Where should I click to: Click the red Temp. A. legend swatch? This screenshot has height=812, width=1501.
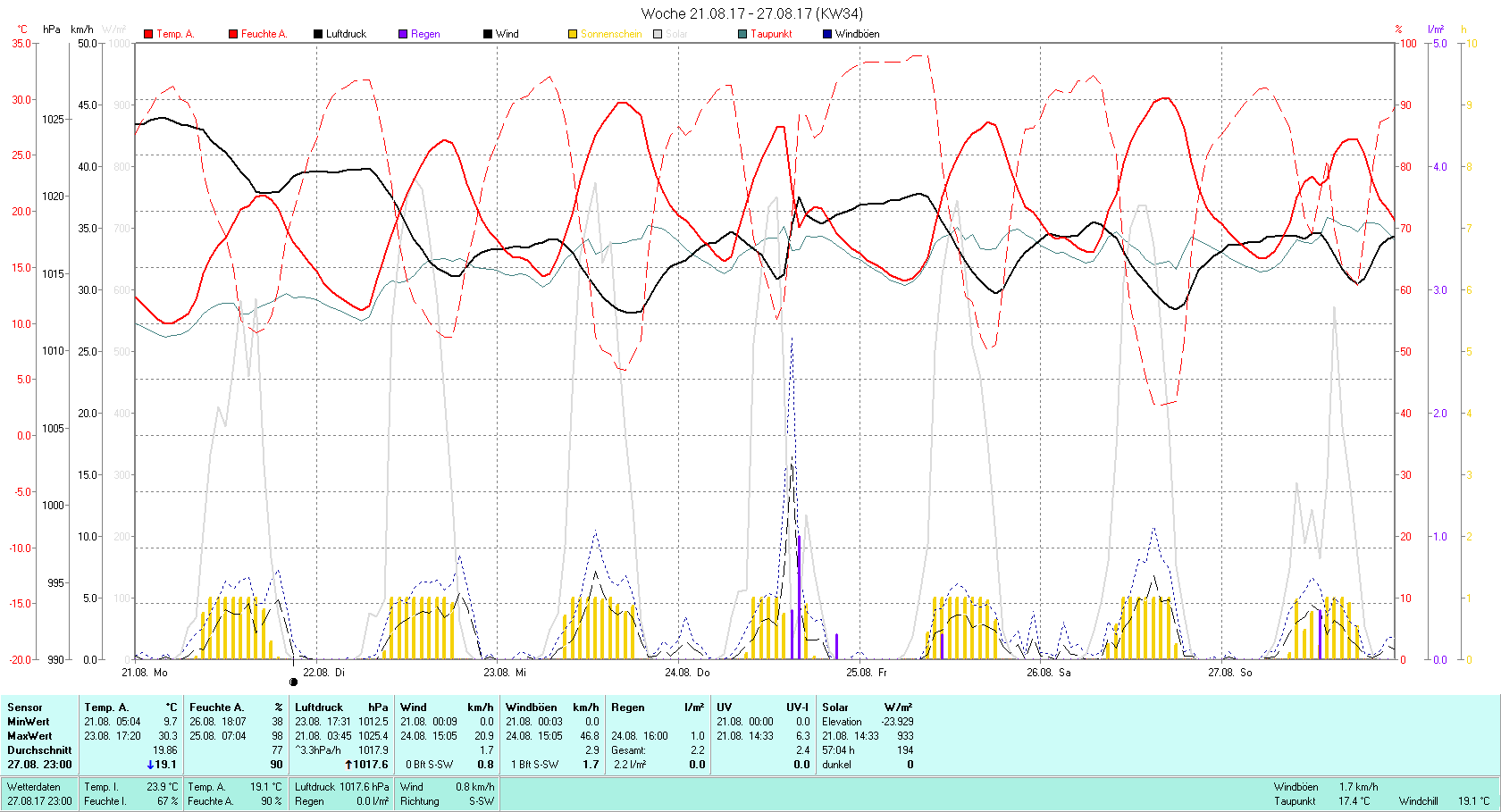(148, 34)
